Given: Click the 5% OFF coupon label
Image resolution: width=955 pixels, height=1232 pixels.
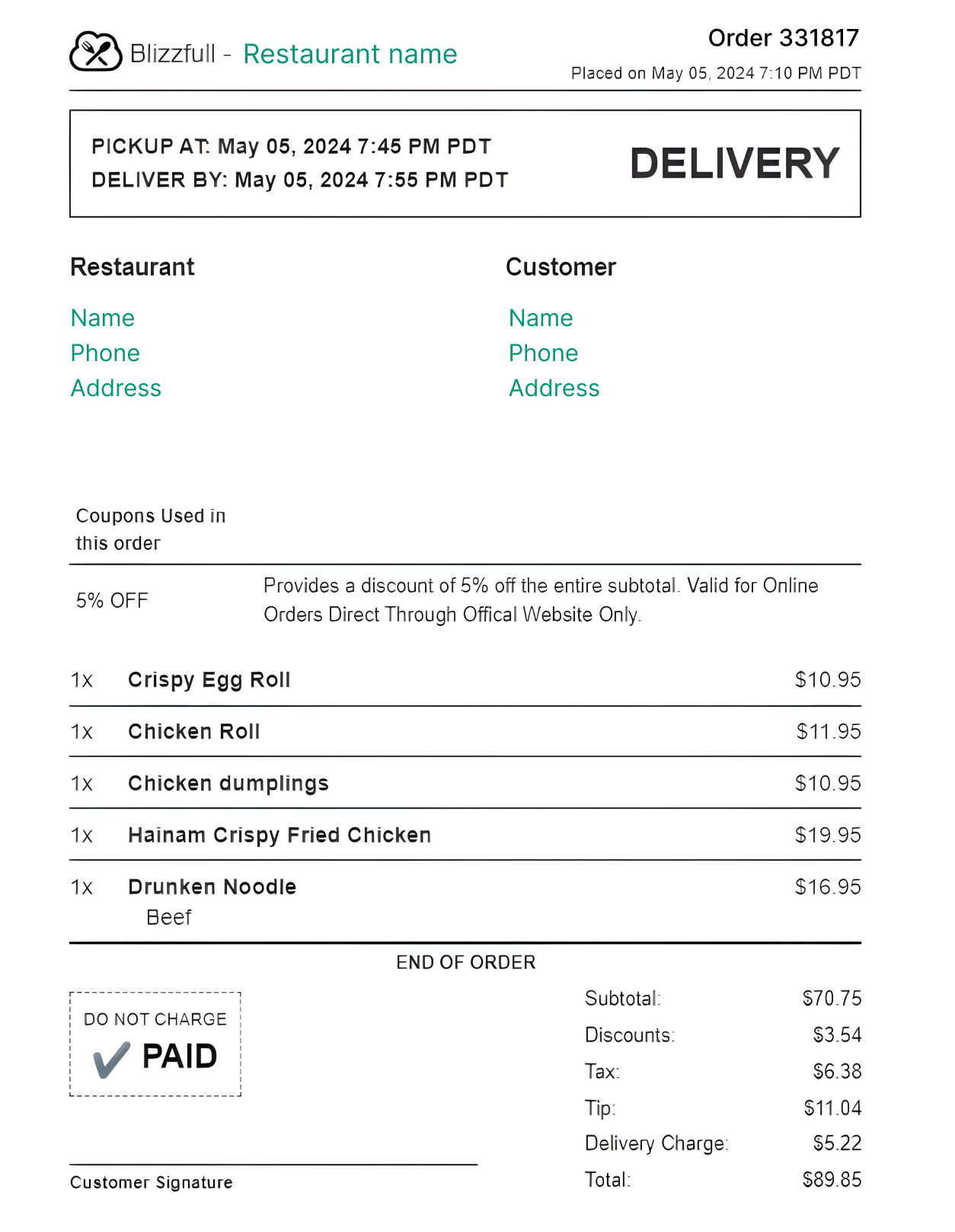Looking at the screenshot, I should pyautogui.click(x=112, y=600).
